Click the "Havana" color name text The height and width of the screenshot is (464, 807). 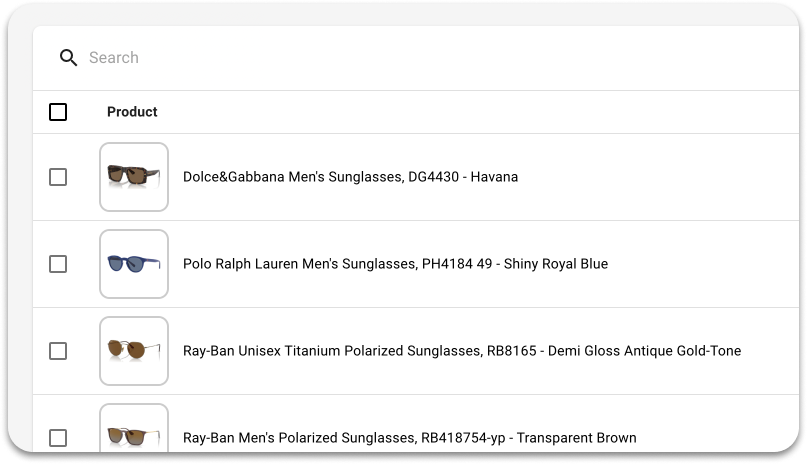click(494, 177)
